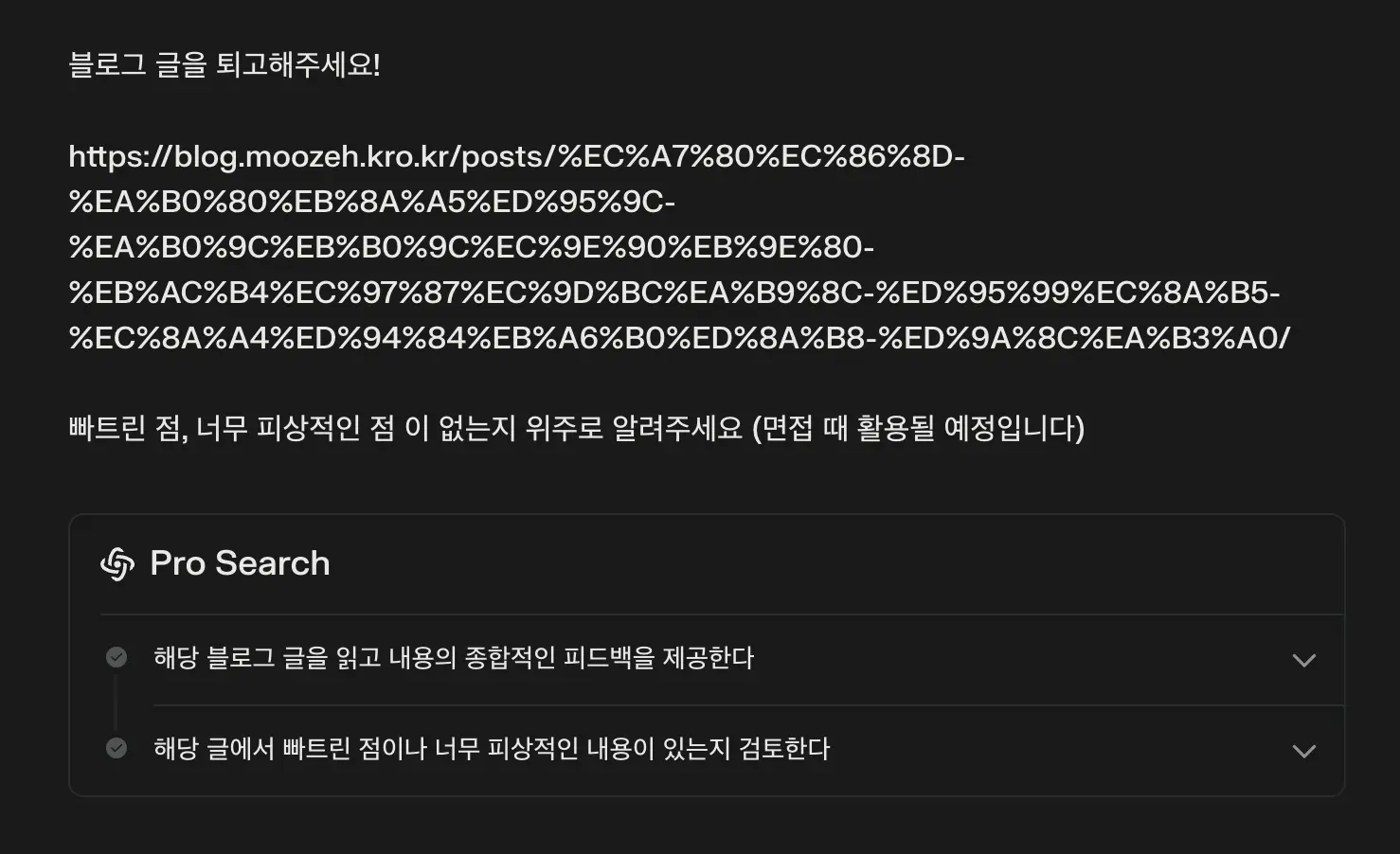
Task: Click the URL line starting with %EA%B0%80%EB%8A%A5
Action: tap(371, 202)
